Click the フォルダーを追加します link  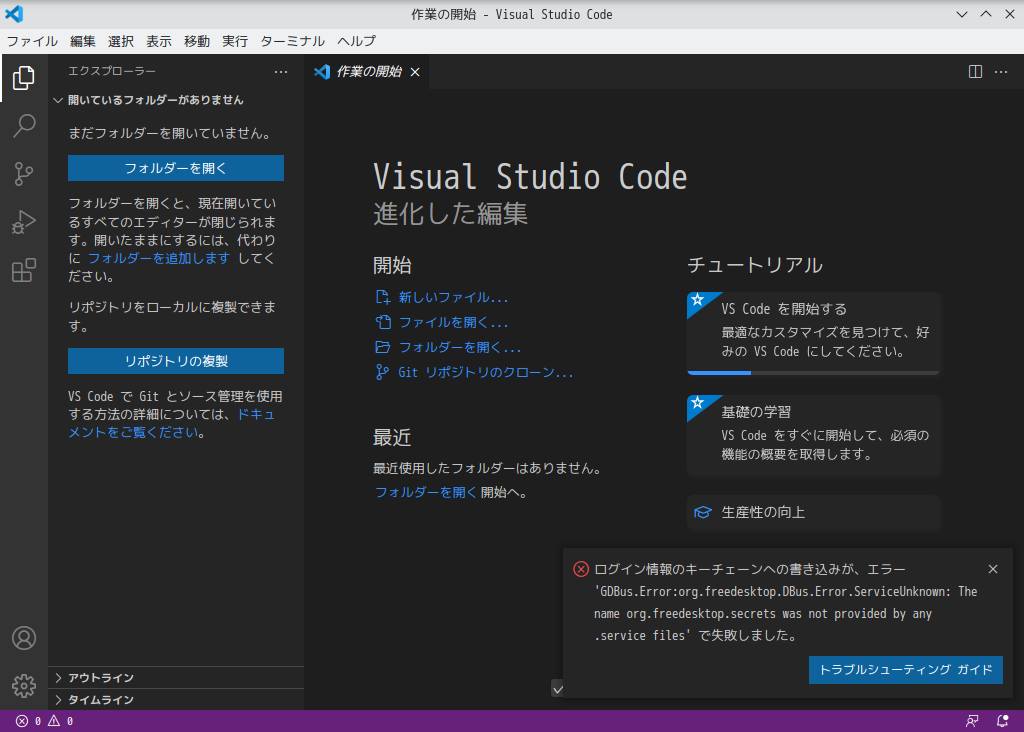159,258
